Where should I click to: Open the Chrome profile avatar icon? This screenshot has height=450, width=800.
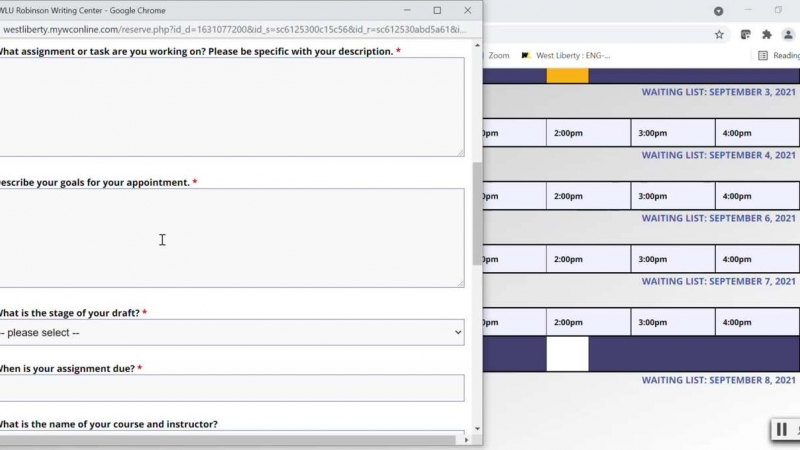point(790,34)
